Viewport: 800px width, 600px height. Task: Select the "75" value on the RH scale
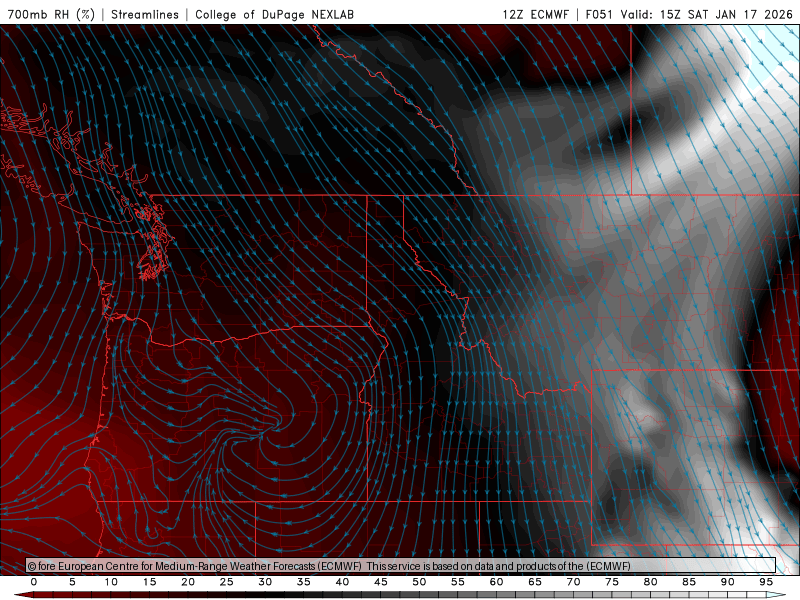click(x=612, y=582)
